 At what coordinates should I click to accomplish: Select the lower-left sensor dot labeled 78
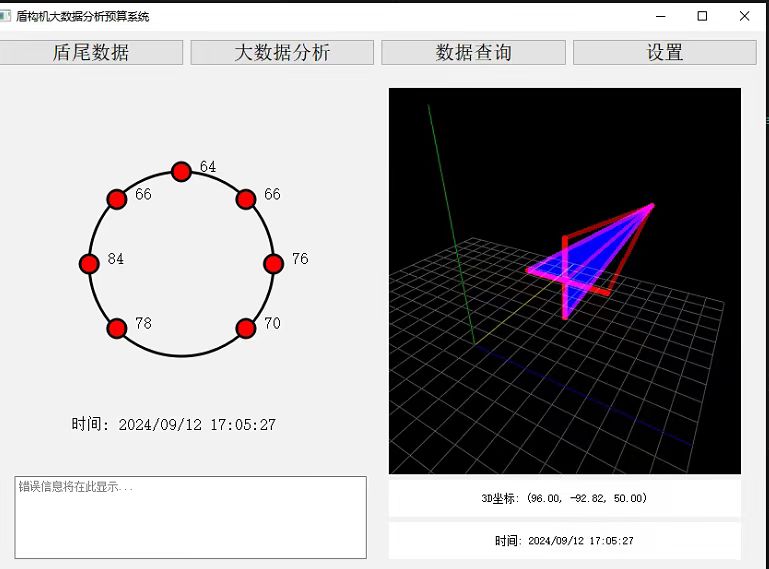tap(117, 328)
